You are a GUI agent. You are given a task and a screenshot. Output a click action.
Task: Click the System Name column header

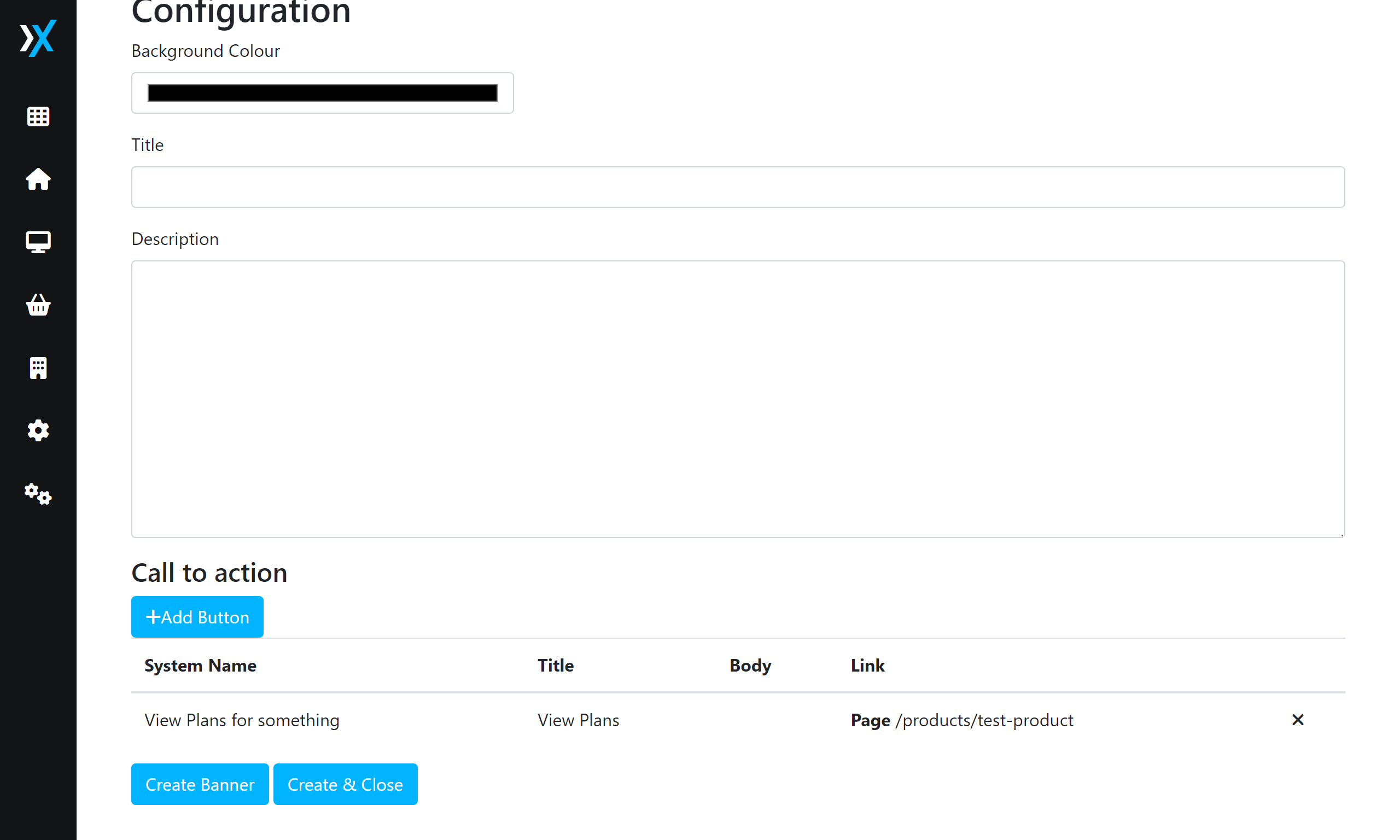200,665
